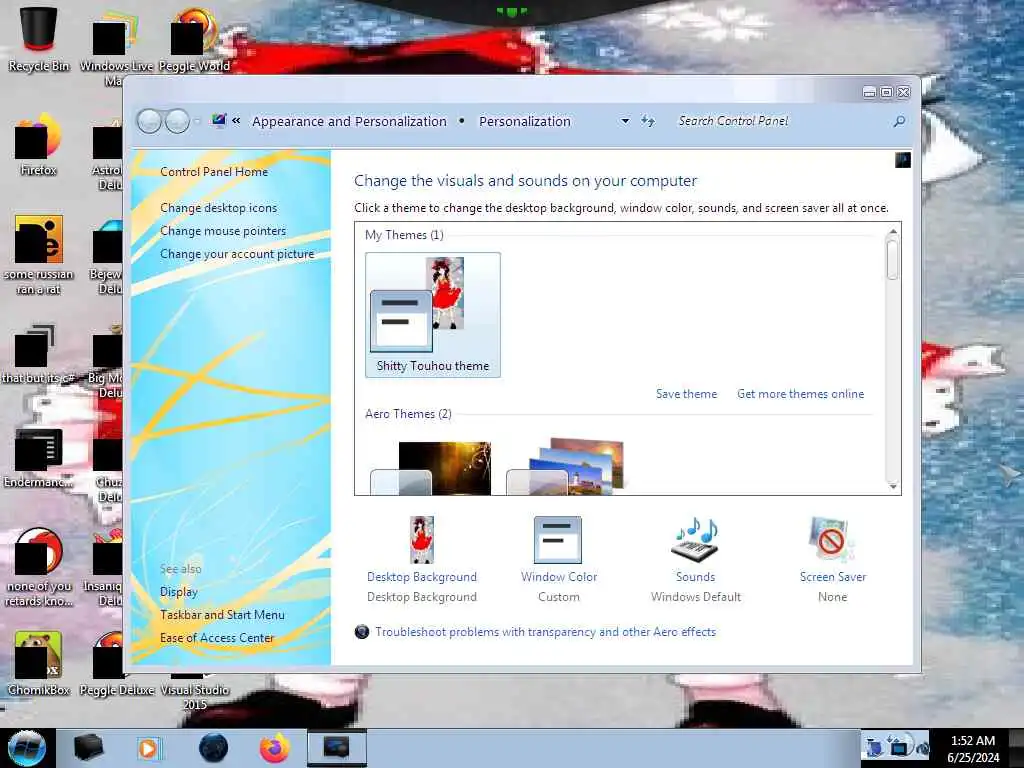Open Control Panel Home link
1024x768 pixels.
coord(214,172)
